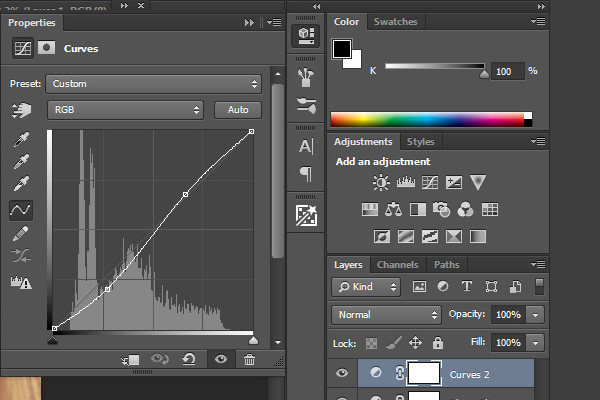Add a Gradient Map adjustment
The width and height of the screenshot is (600, 400).
[x=478, y=237]
